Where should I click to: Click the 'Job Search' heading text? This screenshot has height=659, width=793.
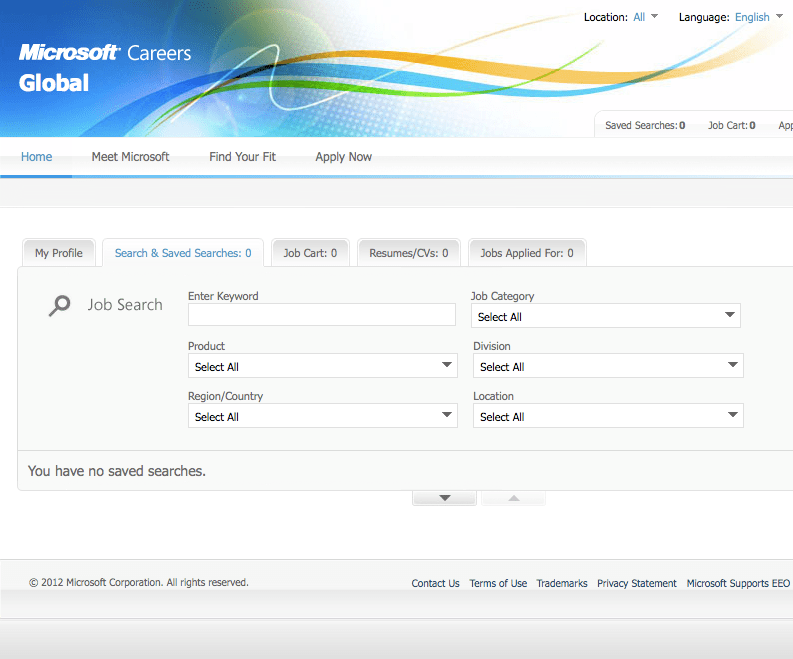click(125, 304)
